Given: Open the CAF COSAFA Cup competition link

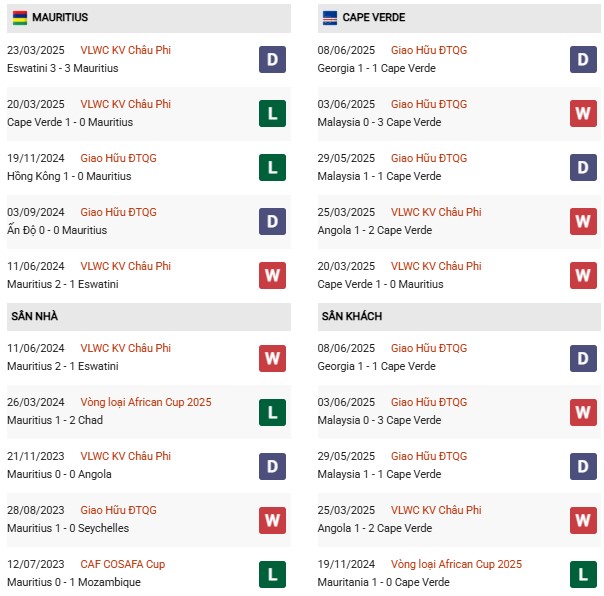Looking at the screenshot, I should tap(123, 564).
